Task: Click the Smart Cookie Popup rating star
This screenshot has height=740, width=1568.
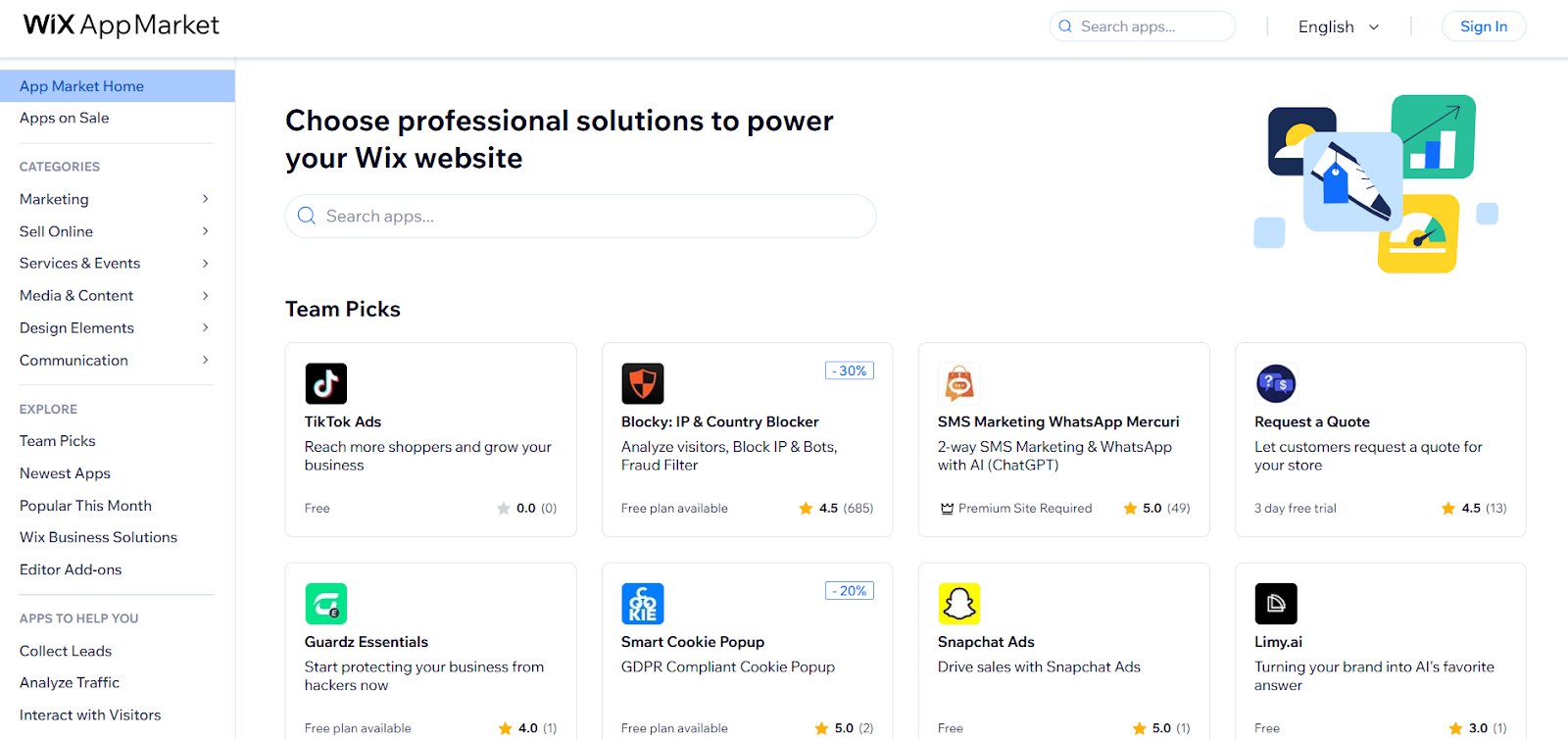Action: point(821,728)
